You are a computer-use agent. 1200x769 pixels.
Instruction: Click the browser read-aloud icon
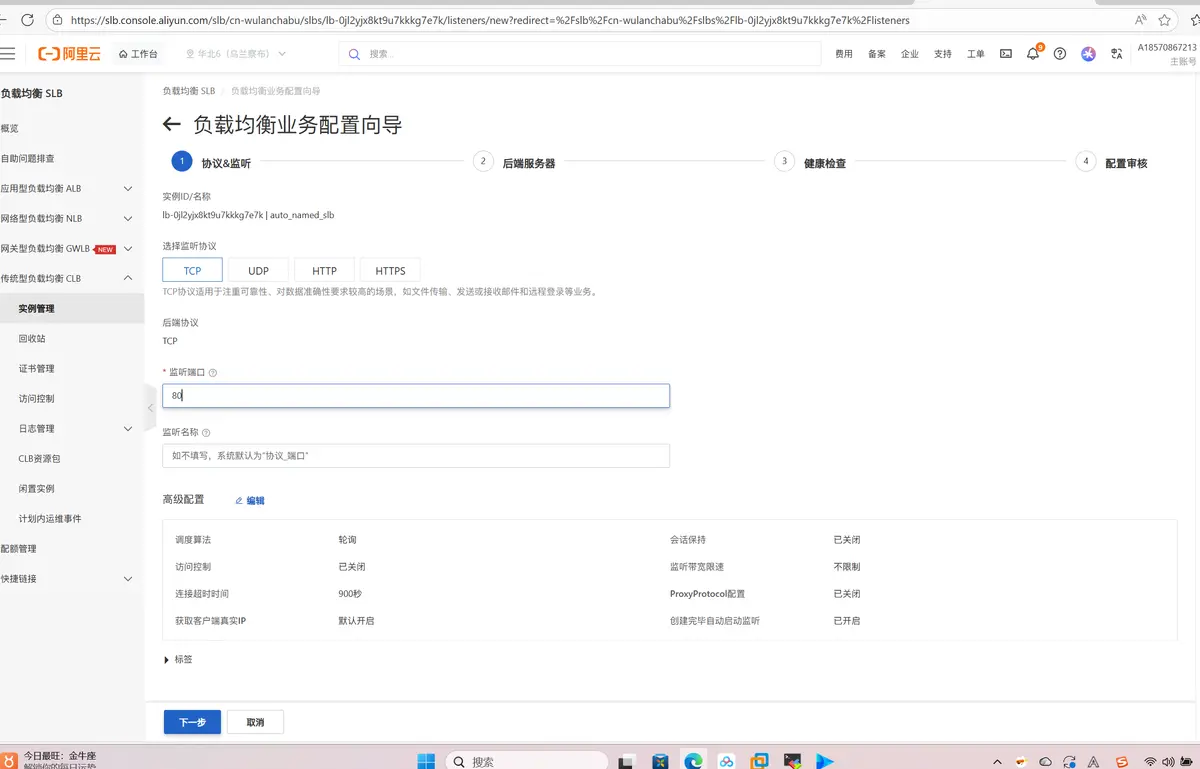coord(1141,19)
